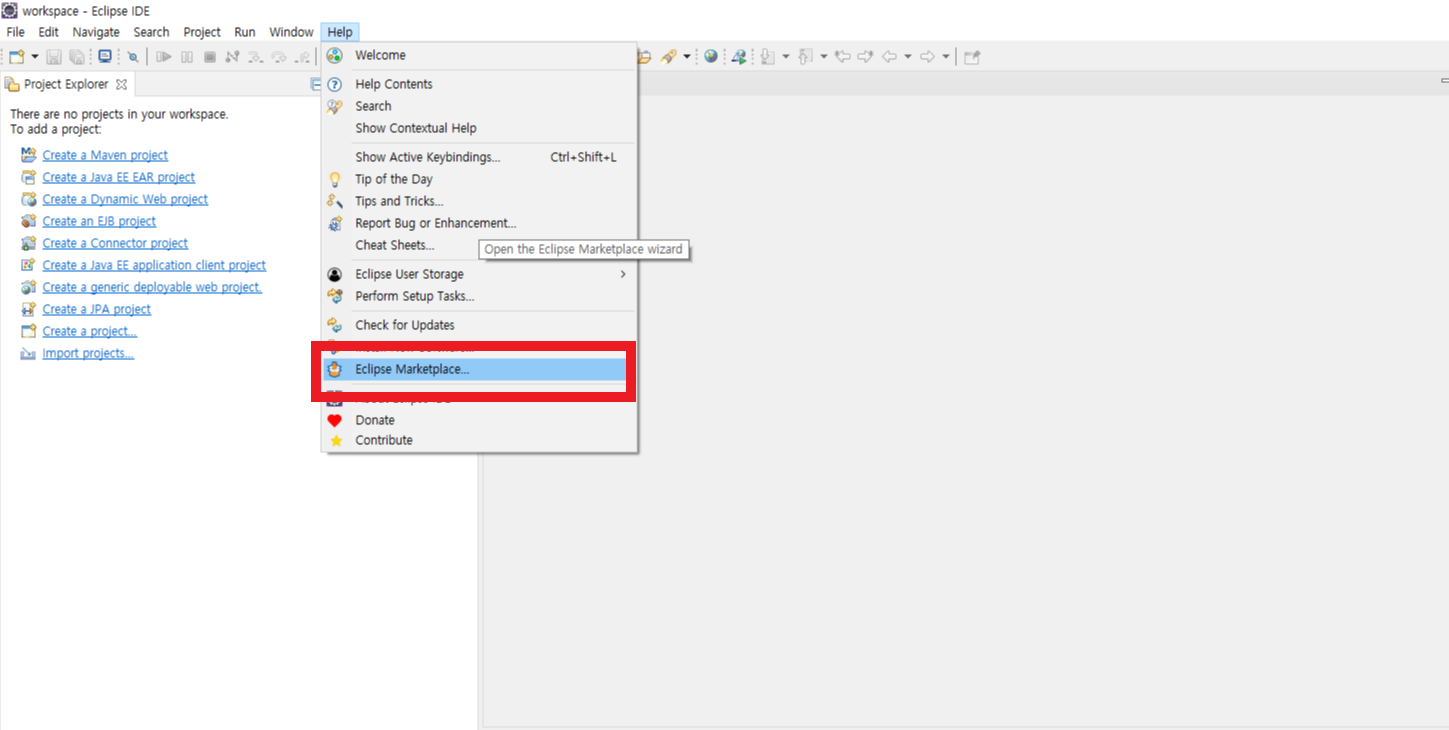1449x730 pixels.
Task: Click Create a Java EE EAR project link
Action: [x=118, y=177]
